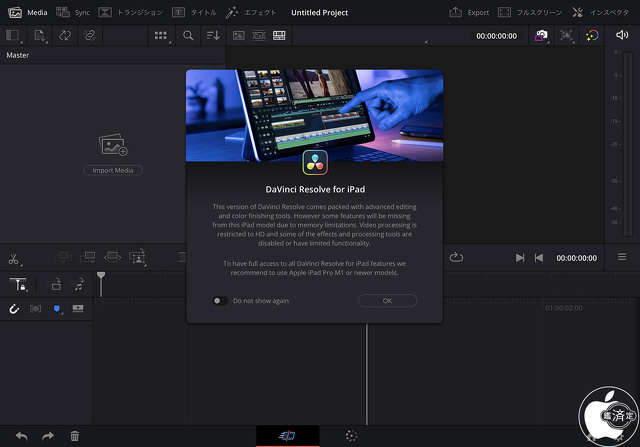Open the Media tab
640x447 pixels.
coord(28,12)
